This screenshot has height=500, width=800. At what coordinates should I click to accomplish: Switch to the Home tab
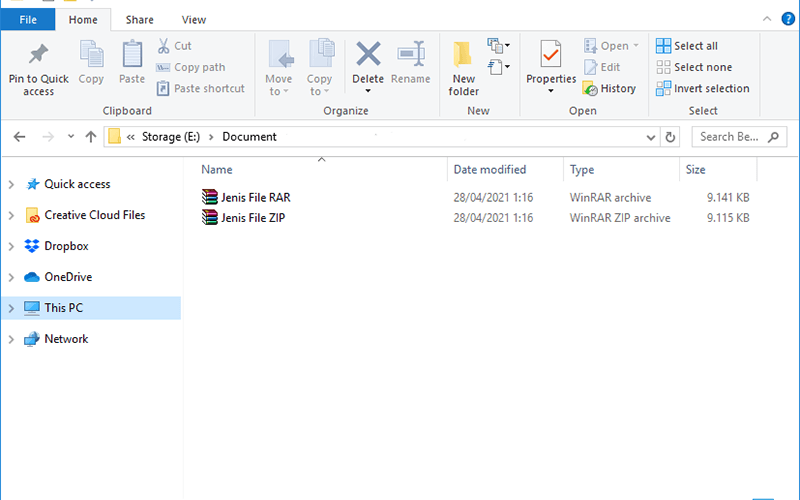tap(83, 20)
